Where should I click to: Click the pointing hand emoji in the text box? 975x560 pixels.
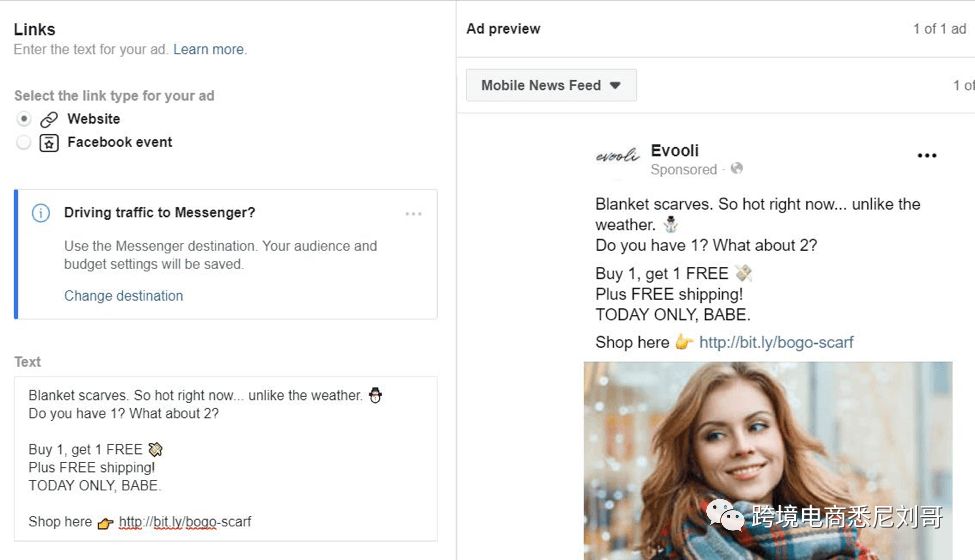[105, 523]
